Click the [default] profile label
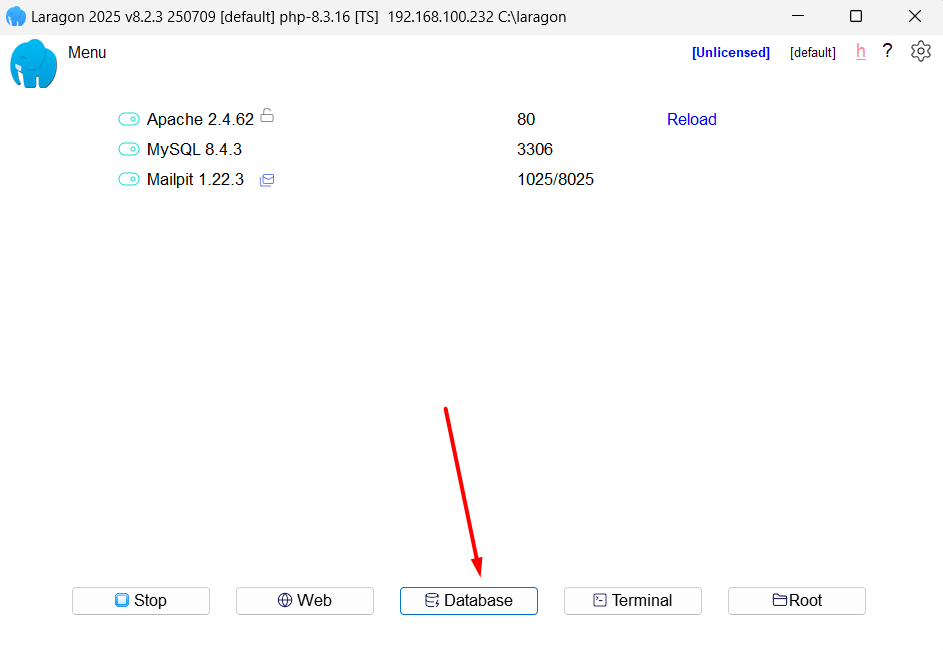Viewport: 943px width, 650px height. tap(812, 51)
